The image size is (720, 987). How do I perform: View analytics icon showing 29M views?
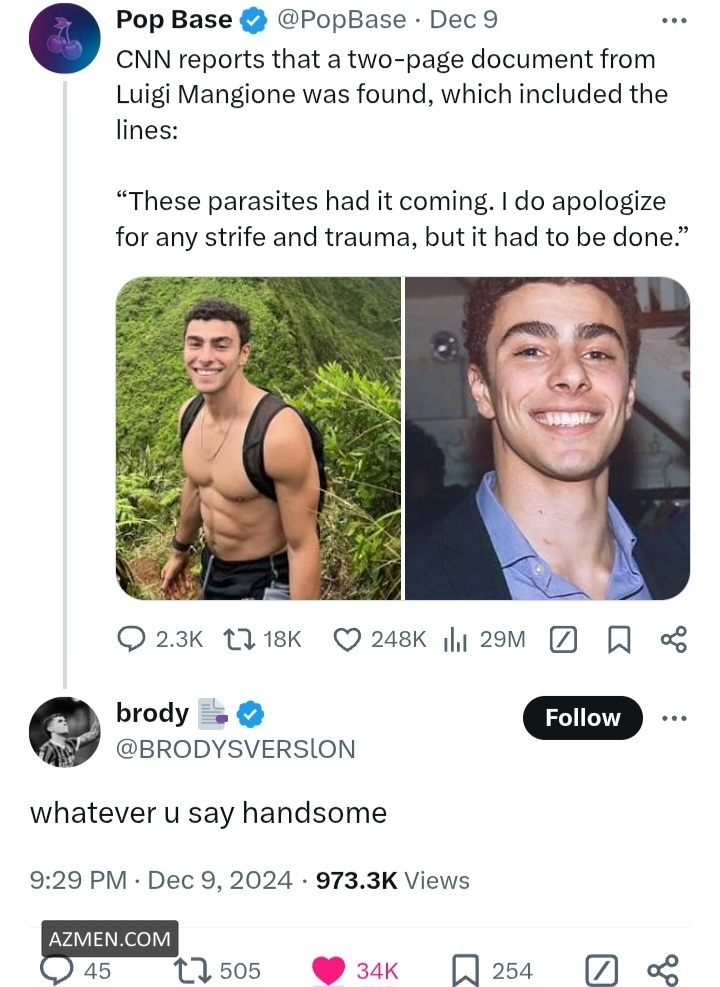click(x=456, y=639)
